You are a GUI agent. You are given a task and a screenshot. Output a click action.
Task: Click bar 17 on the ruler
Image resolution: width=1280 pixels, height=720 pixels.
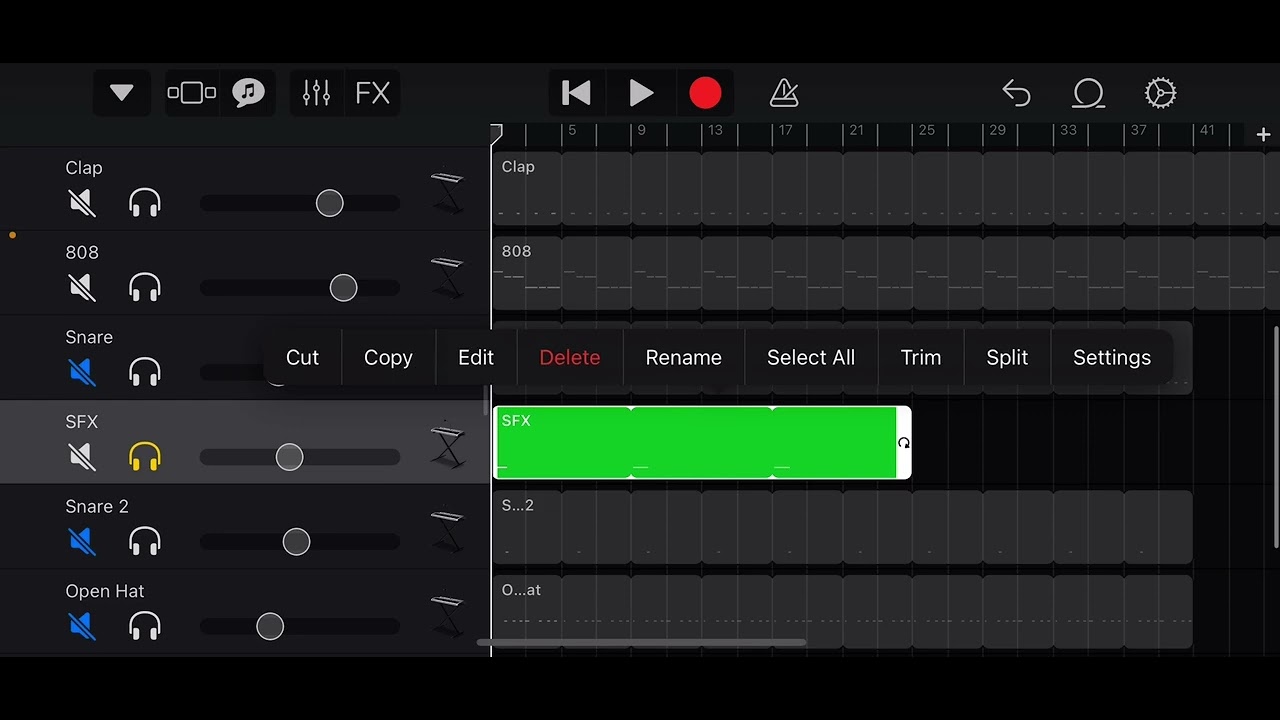[786, 131]
